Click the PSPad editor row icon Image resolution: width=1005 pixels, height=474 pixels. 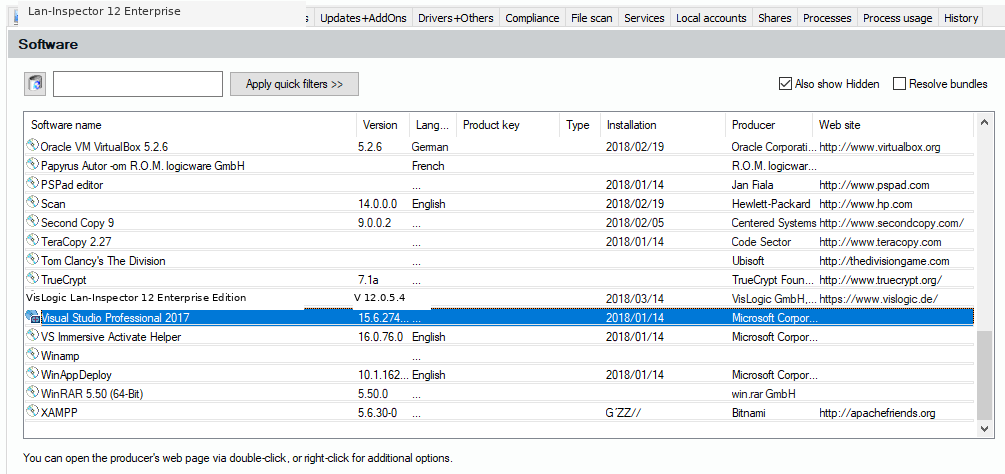point(33,184)
